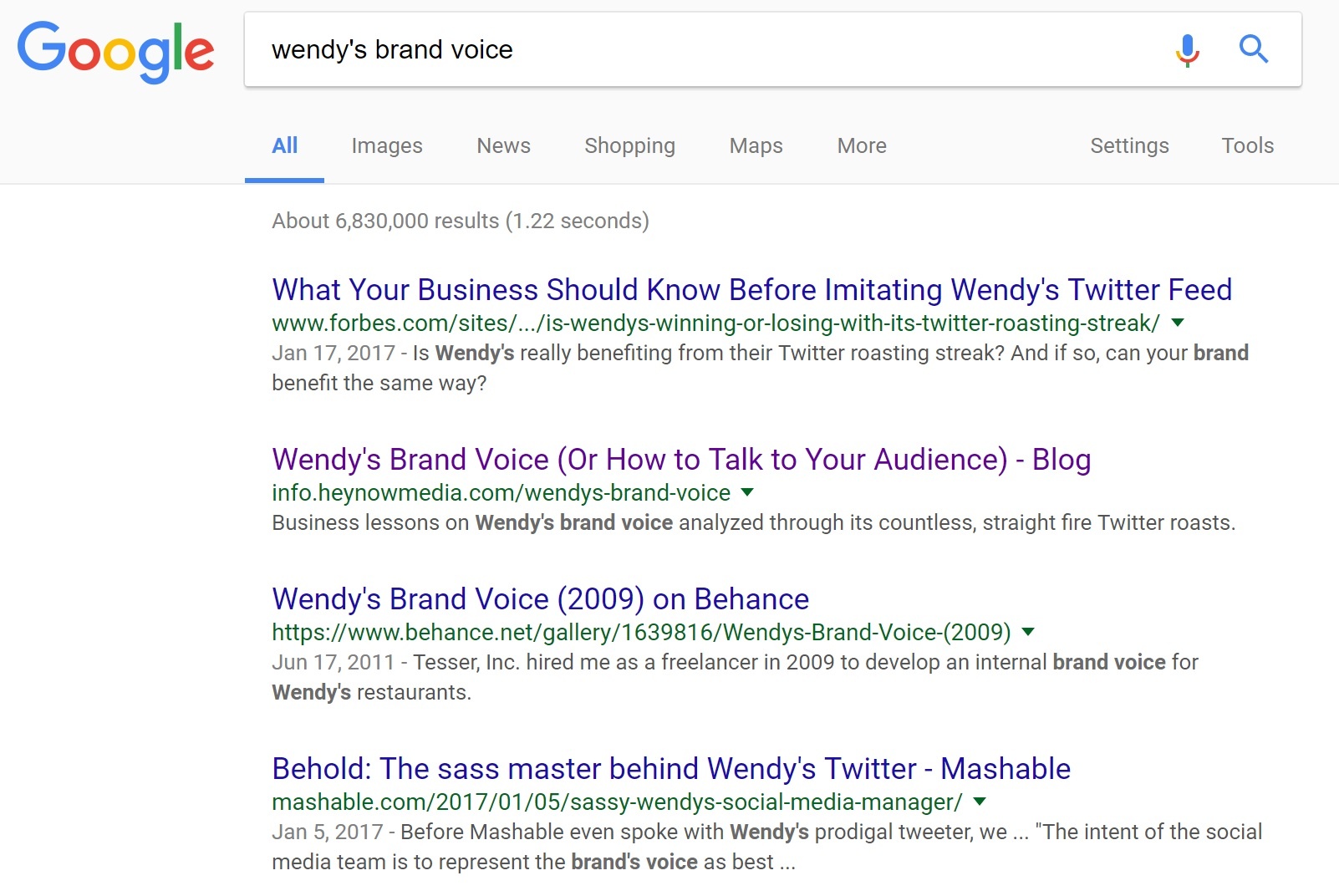
Task: Open the Forbes article about Wendy's Twitter Feed
Action: tap(751, 290)
